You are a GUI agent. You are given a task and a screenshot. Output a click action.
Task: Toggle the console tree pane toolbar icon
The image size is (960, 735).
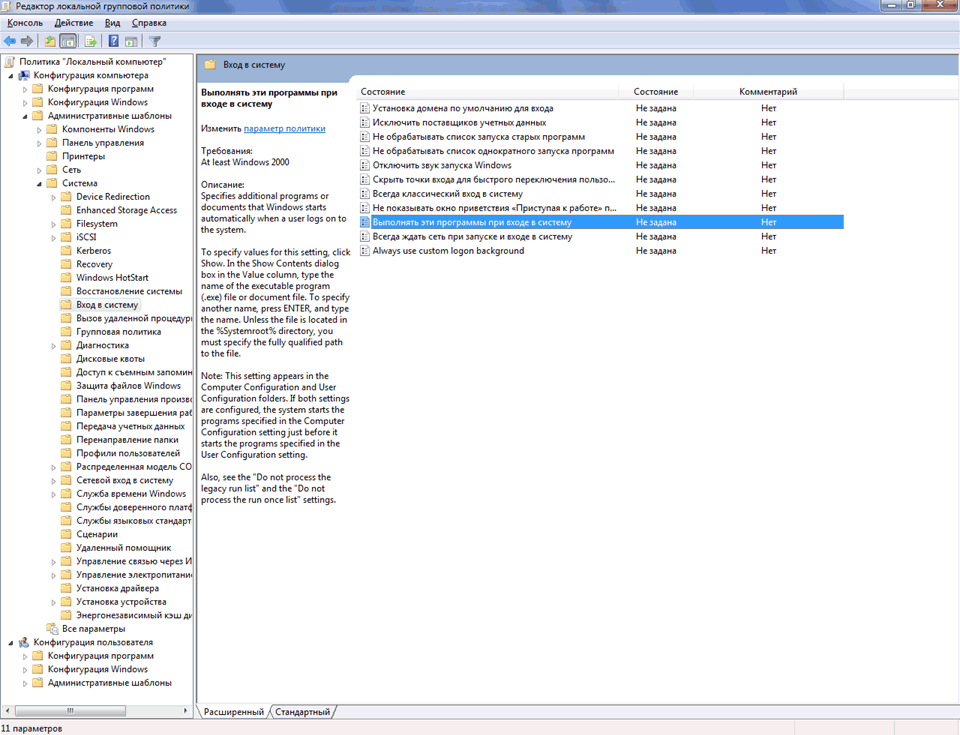tap(68, 41)
